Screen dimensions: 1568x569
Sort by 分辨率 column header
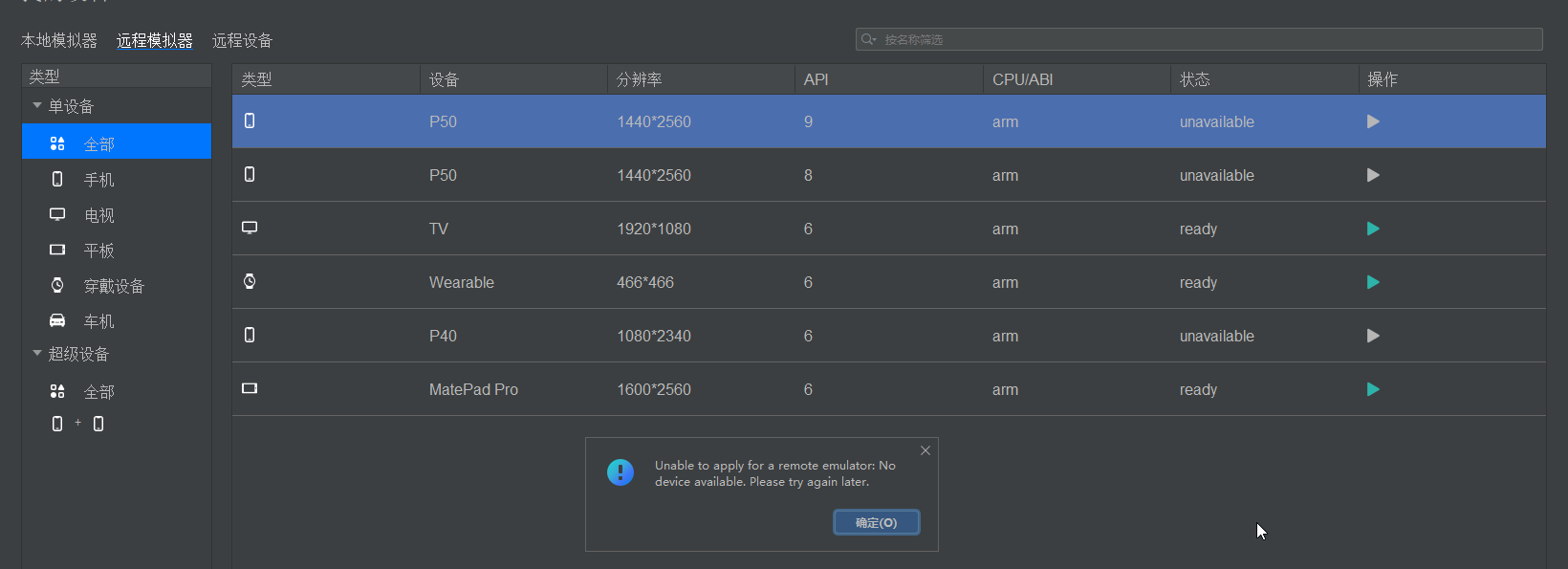[701, 79]
